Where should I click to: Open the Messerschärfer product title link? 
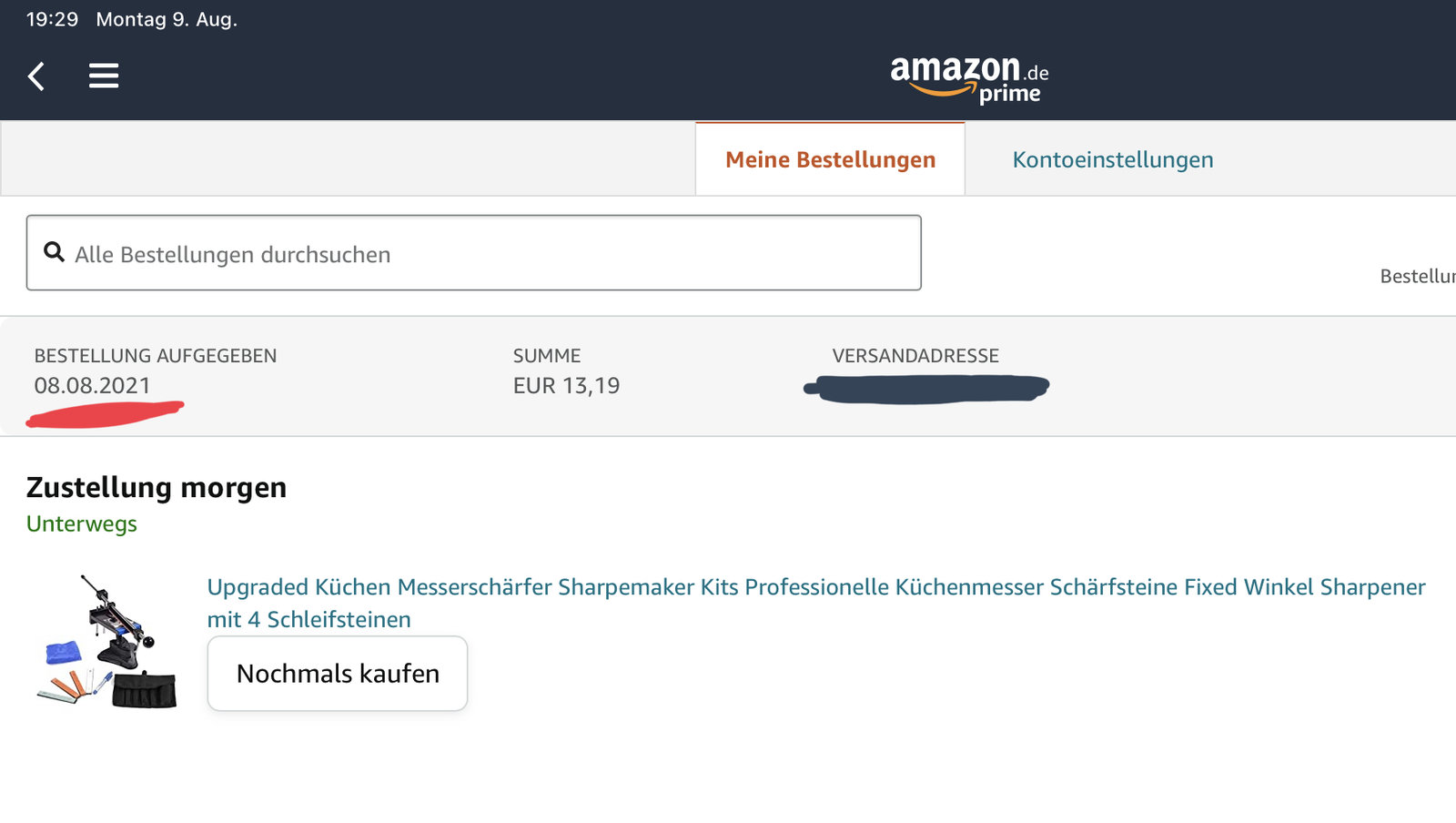(x=815, y=603)
